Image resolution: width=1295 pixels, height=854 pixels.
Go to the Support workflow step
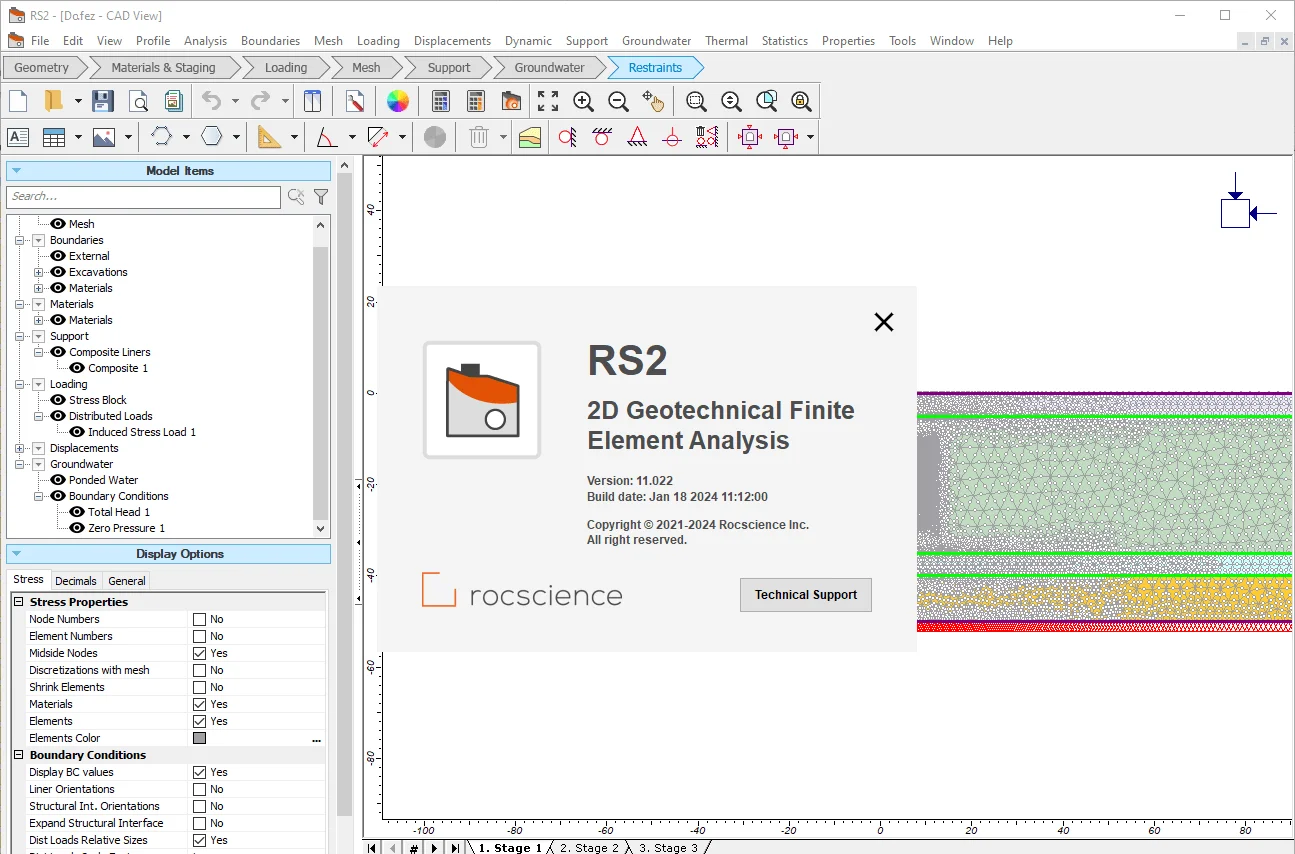(x=449, y=68)
